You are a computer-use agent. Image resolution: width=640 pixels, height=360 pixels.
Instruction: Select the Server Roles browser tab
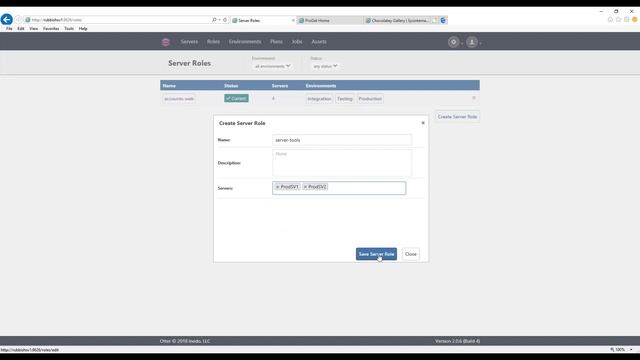click(x=262, y=20)
